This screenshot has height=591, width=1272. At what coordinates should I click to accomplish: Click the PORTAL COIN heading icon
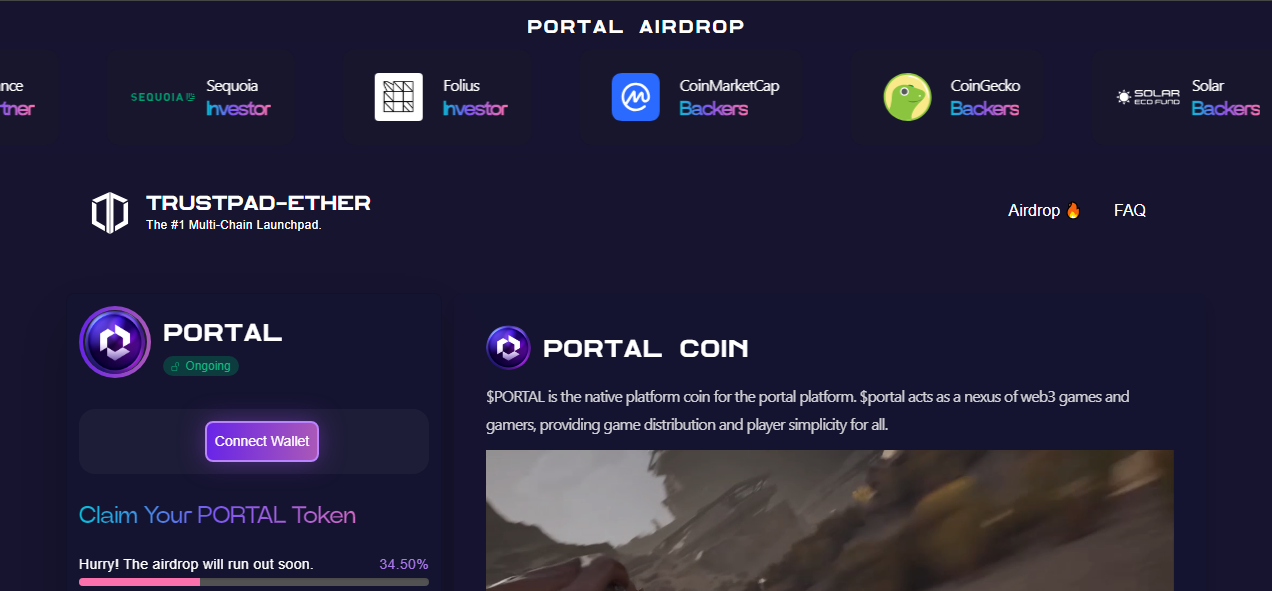click(x=508, y=348)
